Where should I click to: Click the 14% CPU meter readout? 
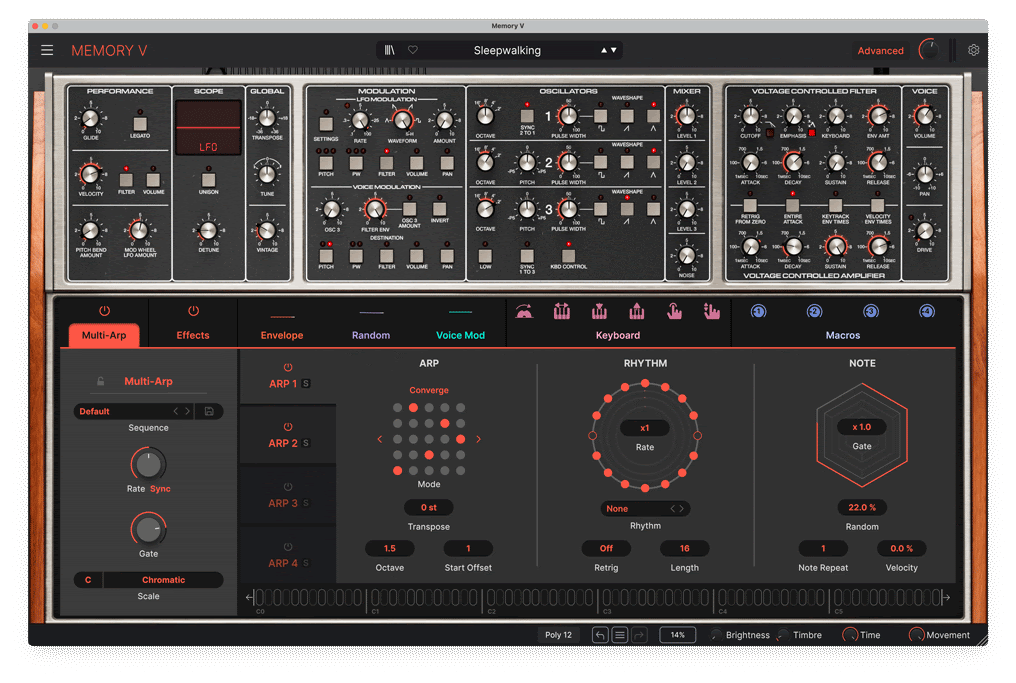[677, 635]
